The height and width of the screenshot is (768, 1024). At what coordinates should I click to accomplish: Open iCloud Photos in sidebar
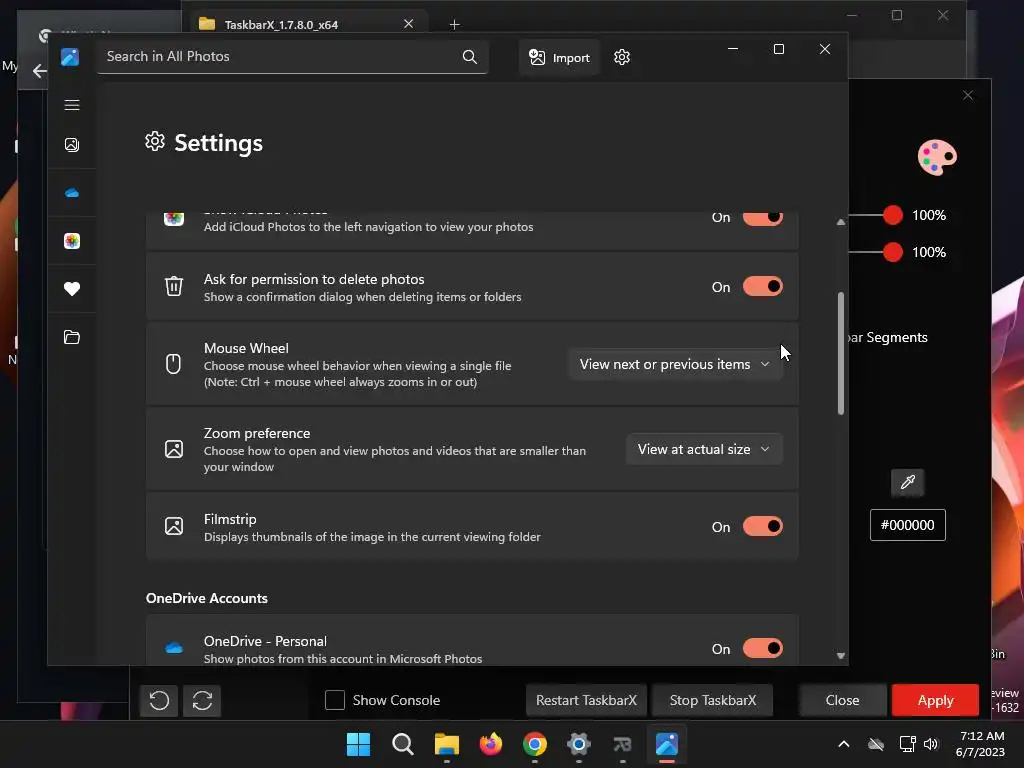point(72,241)
